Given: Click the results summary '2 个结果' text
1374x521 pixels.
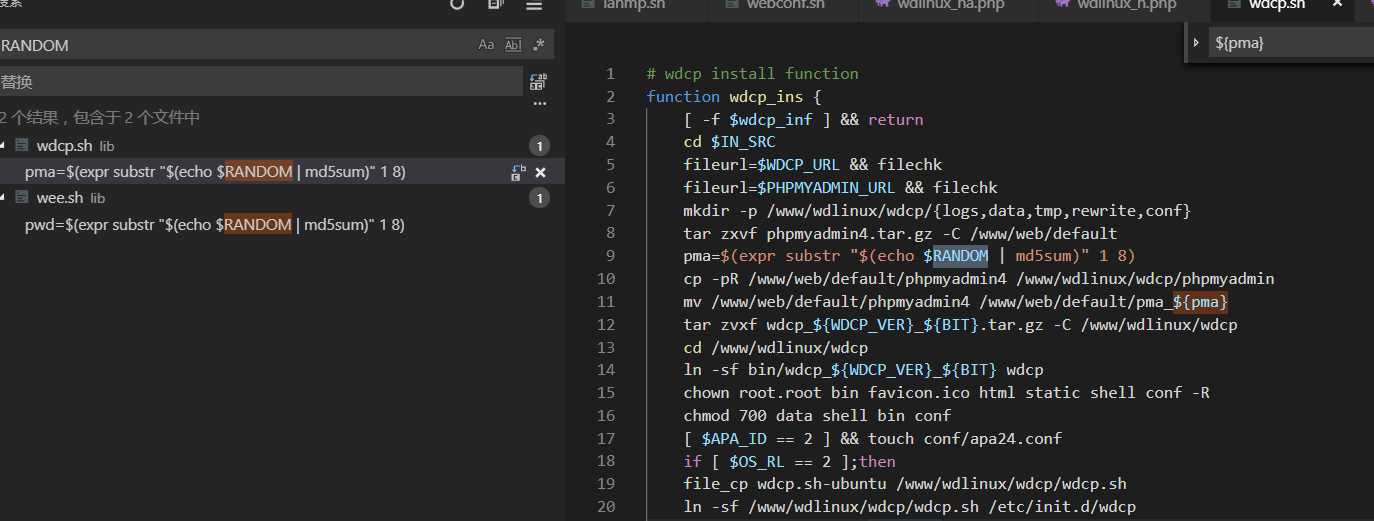Looking at the screenshot, I should [x=28, y=118].
